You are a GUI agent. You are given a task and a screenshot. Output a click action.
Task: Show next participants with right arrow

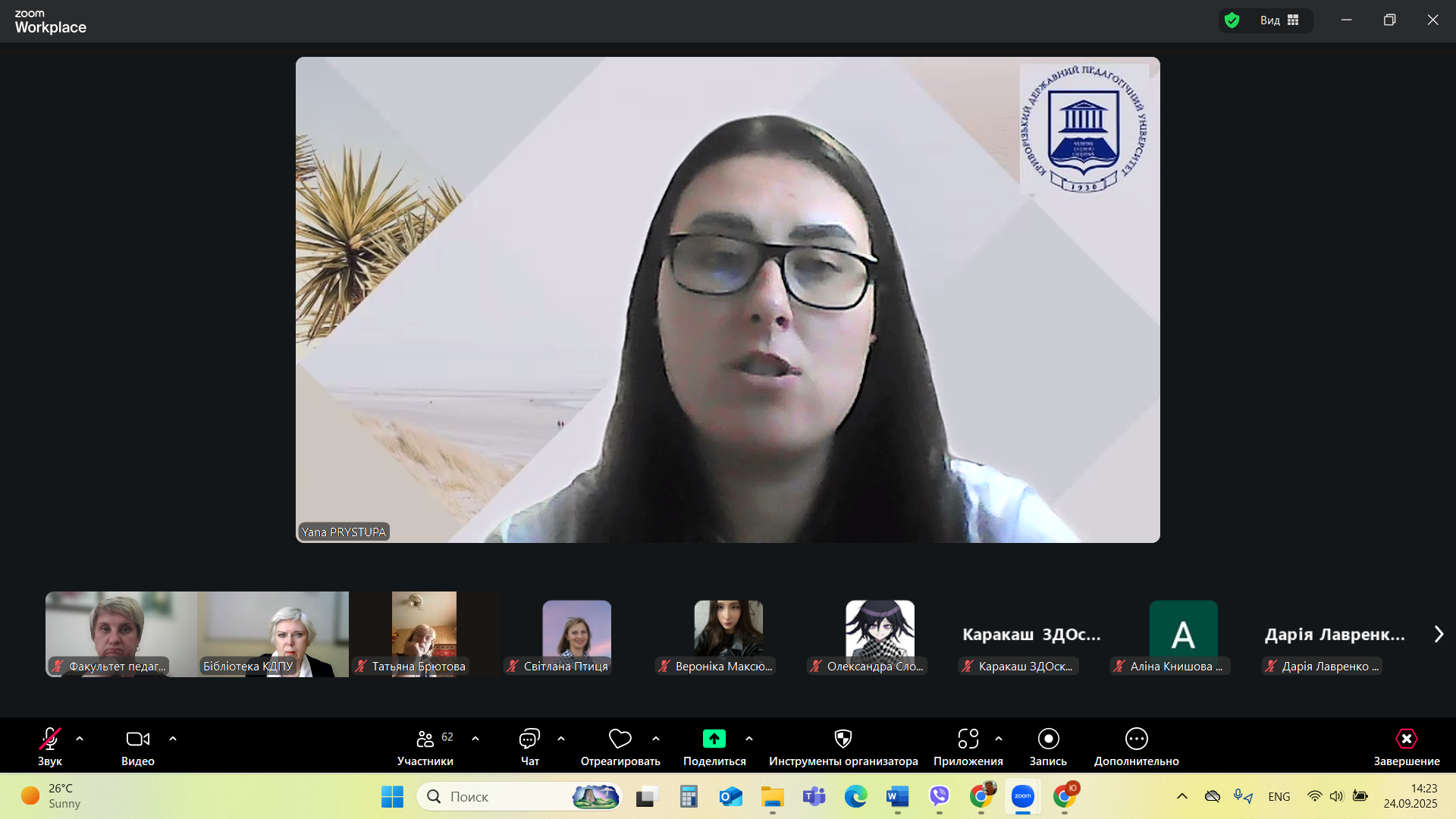point(1439,634)
